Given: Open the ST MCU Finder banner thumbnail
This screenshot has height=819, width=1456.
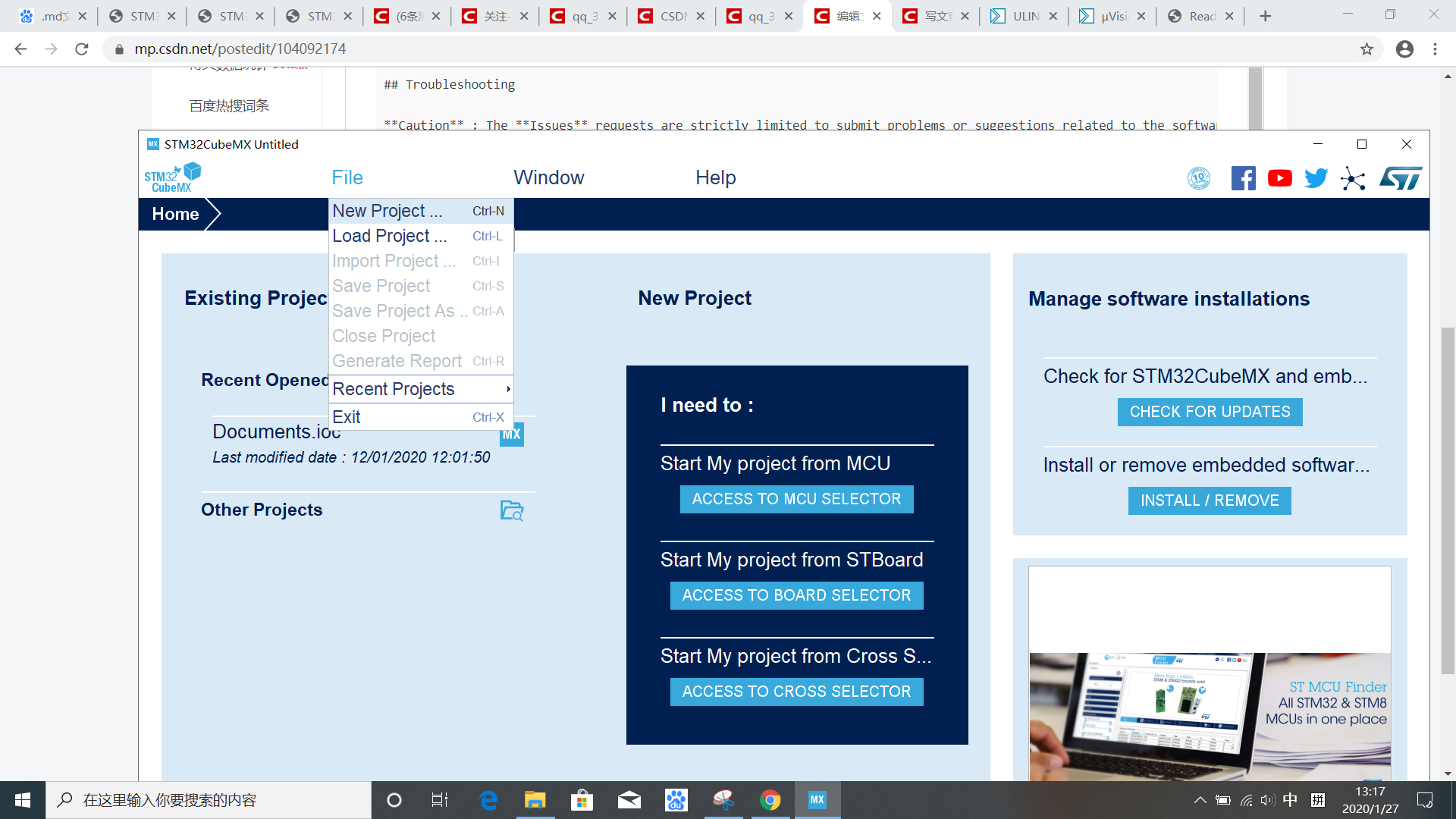Looking at the screenshot, I should coord(1210,713).
